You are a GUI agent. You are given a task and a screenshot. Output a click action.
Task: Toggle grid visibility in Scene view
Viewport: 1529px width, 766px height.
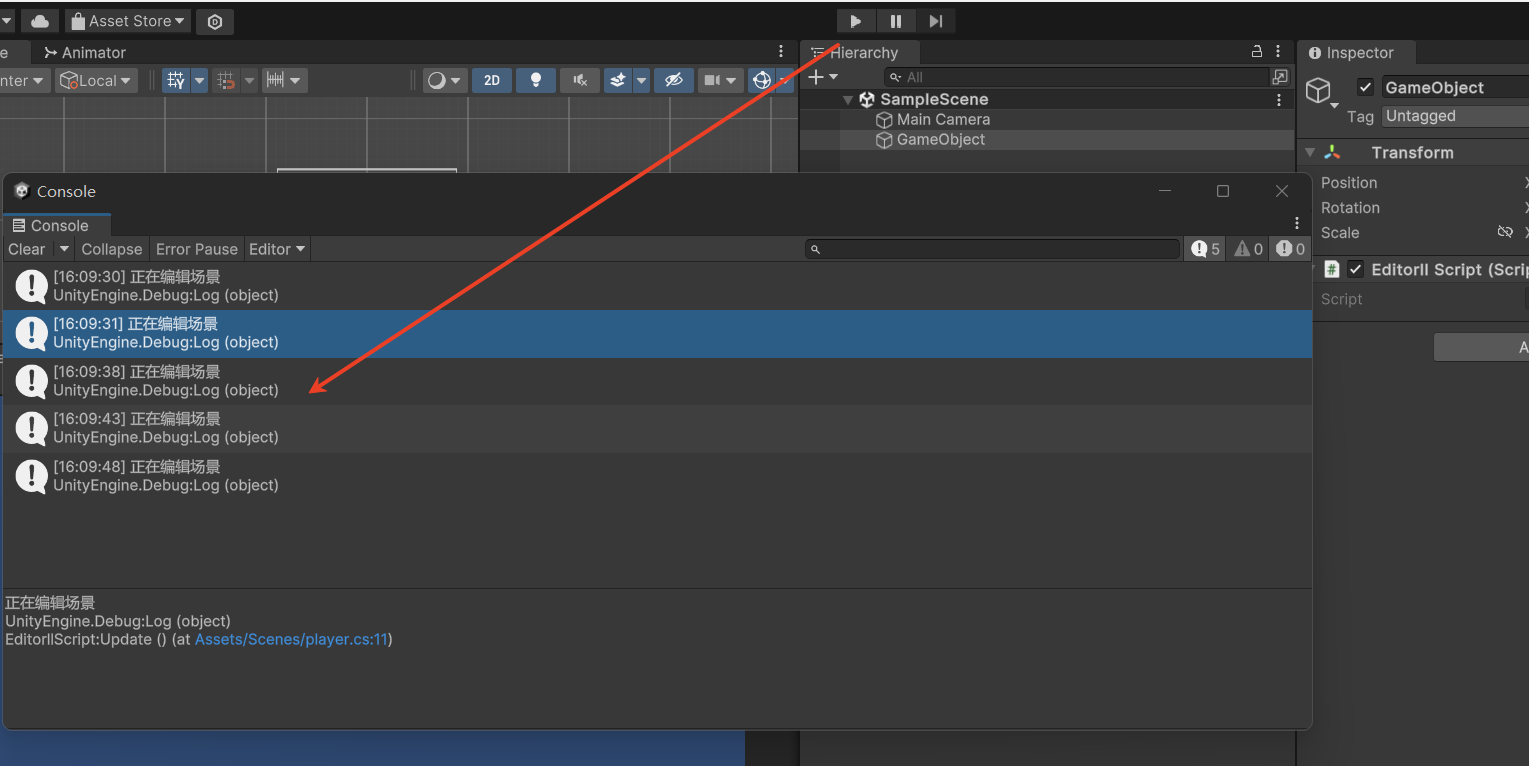(x=176, y=81)
